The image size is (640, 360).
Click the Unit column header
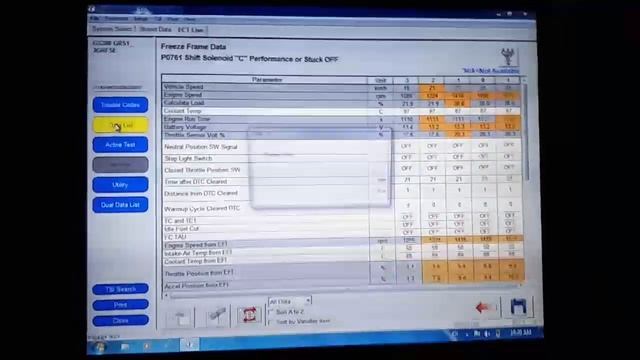pos(380,80)
